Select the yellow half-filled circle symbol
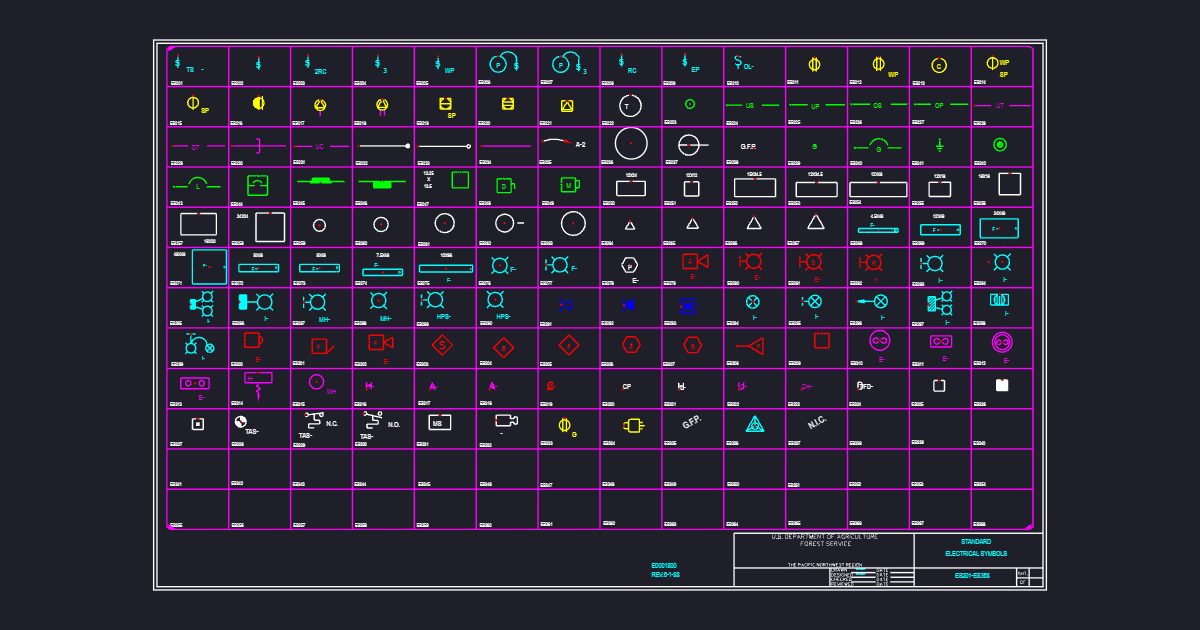Screen dimensions: 1200x630 pyautogui.click(x=258, y=102)
